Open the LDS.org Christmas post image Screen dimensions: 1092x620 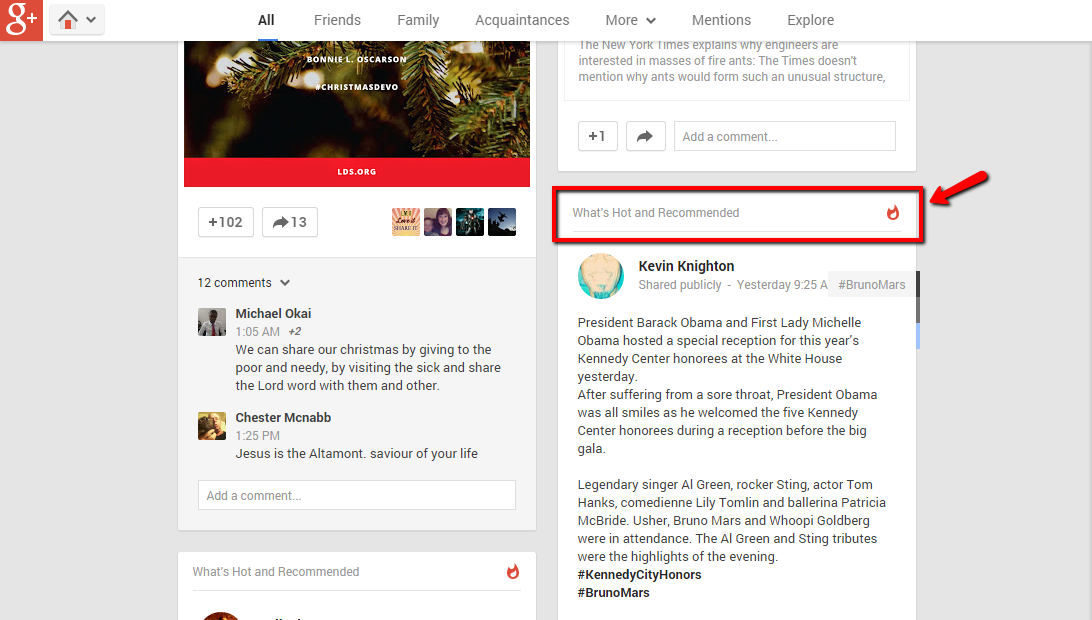(357, 114)
